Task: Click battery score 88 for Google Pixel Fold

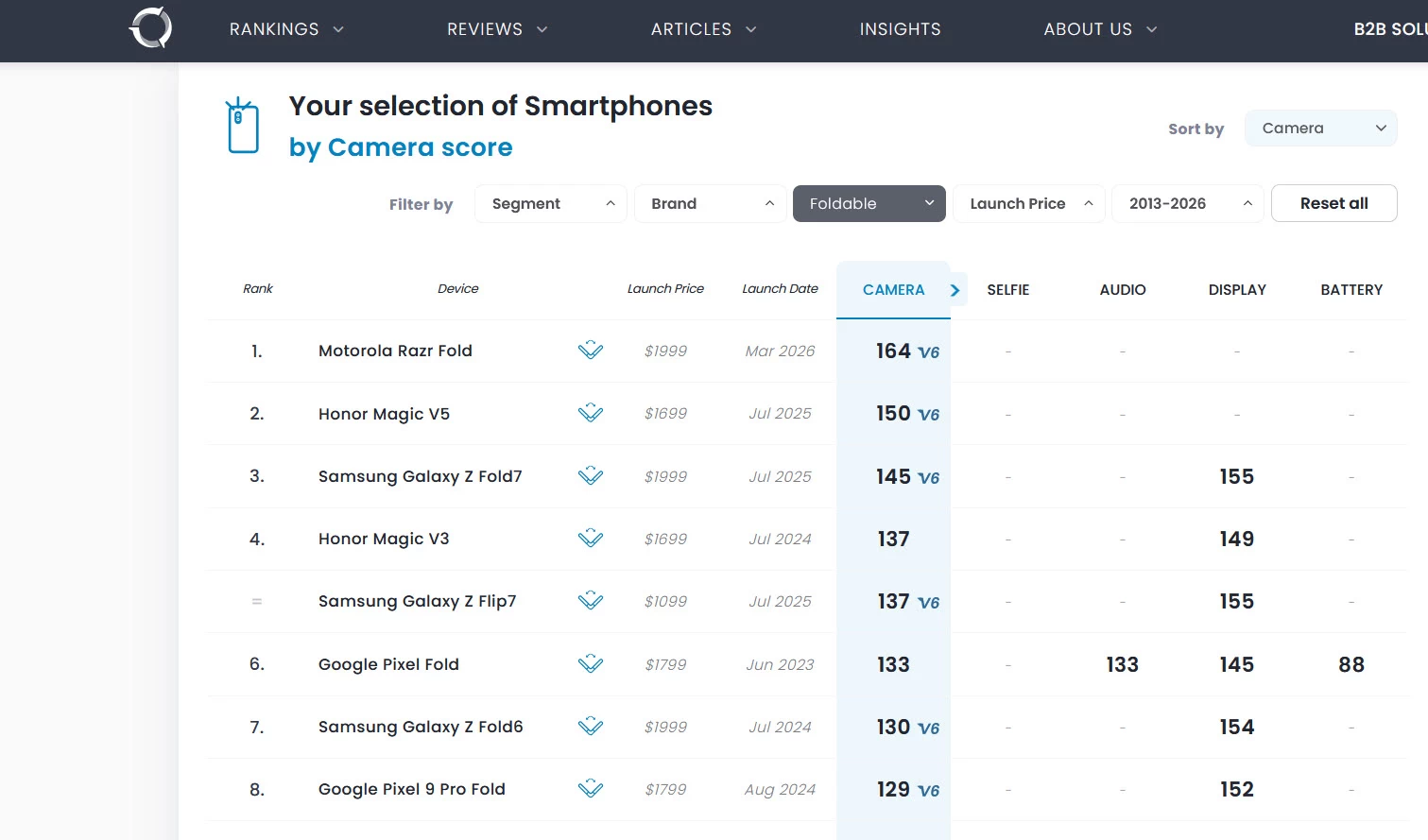Action: 1351,664
